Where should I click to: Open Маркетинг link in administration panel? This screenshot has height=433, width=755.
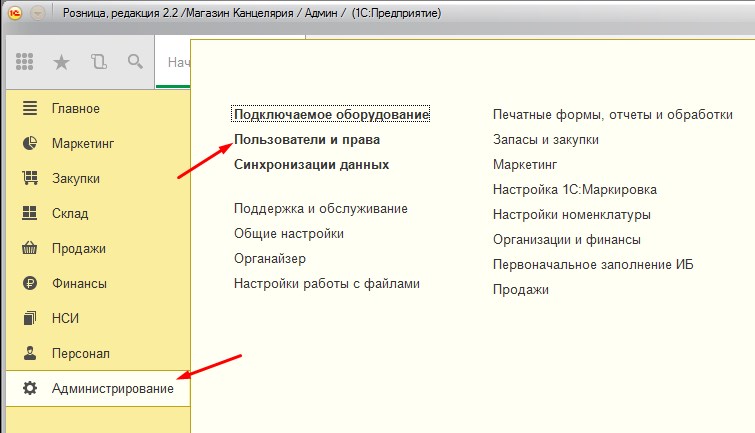(x=525, y=165)
